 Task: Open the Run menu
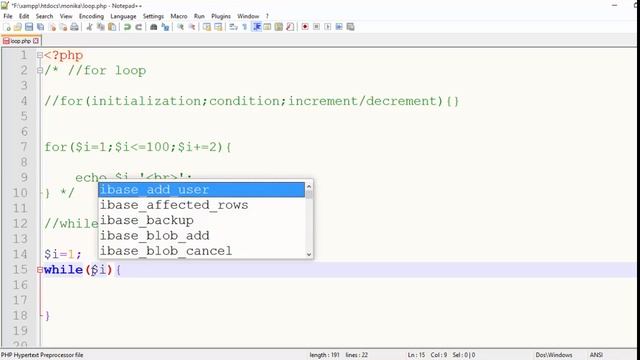[x=199, y=16]
